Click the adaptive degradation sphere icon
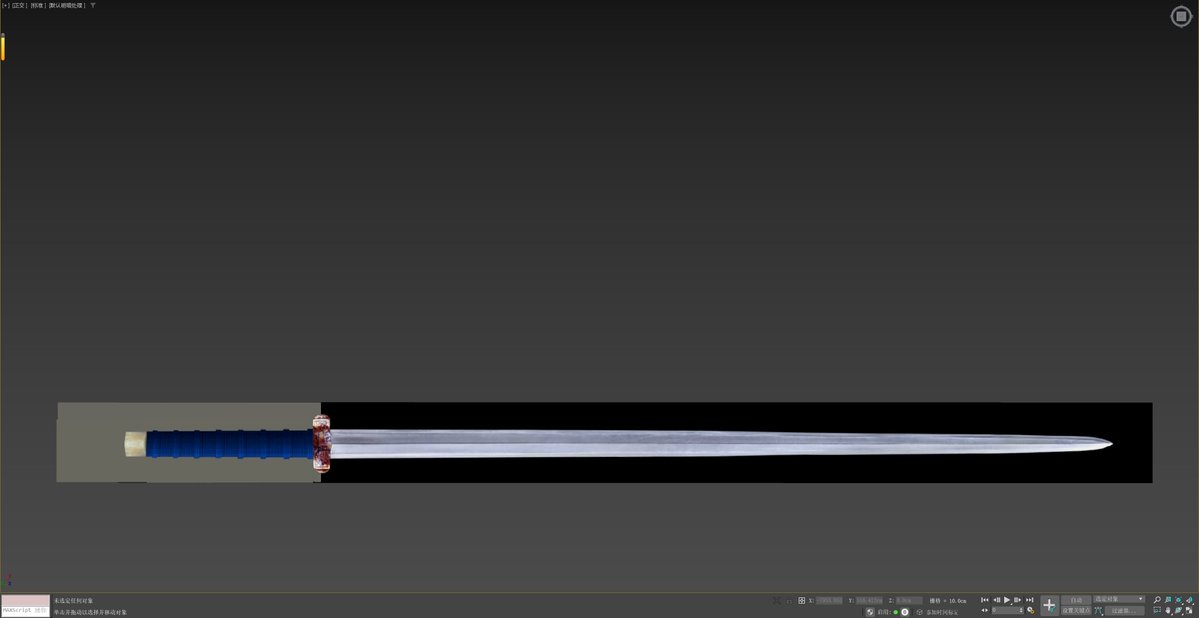The width and height of the screenshot is (1199, 618). (869, 612)
